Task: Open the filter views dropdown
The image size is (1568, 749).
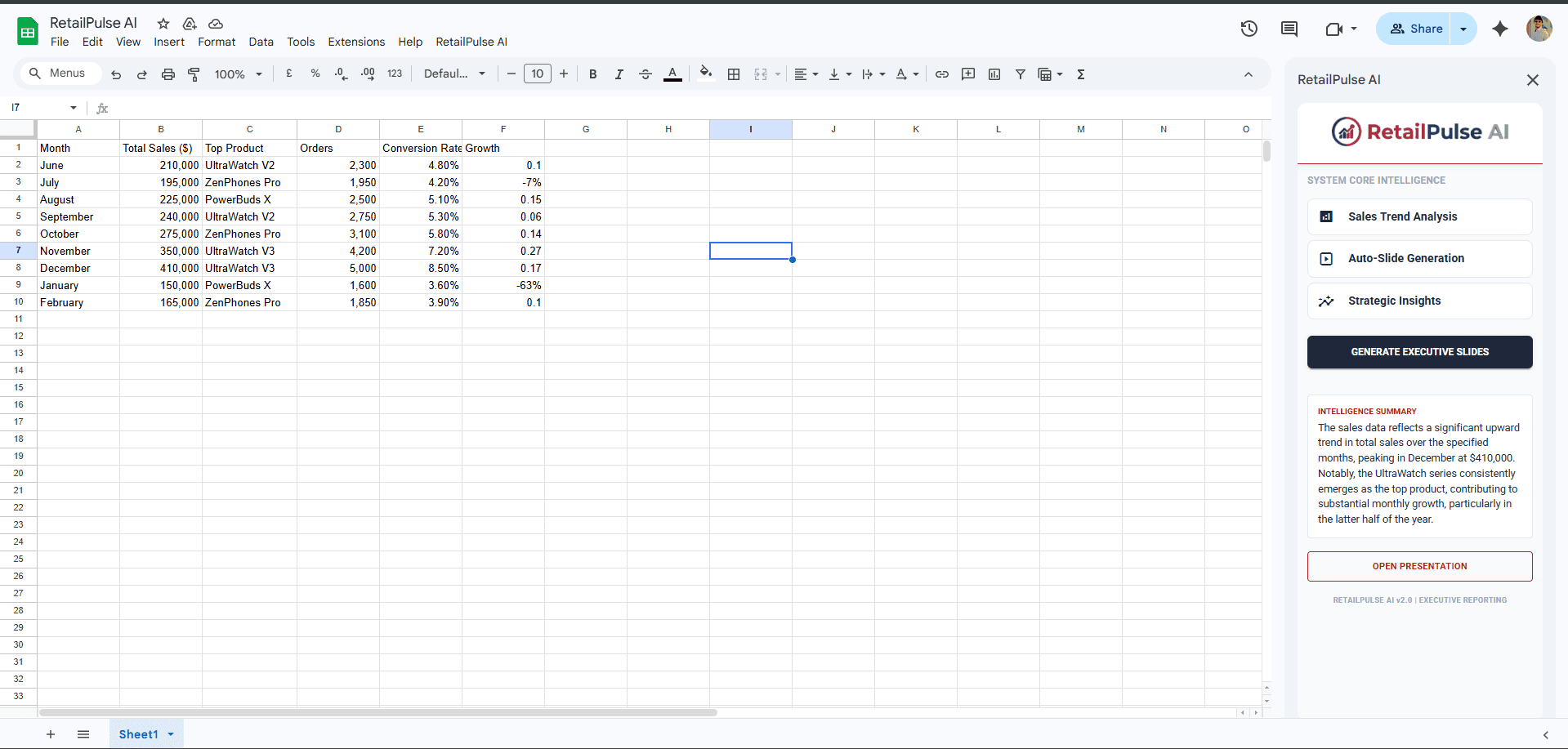Action: pos(1060,74)
